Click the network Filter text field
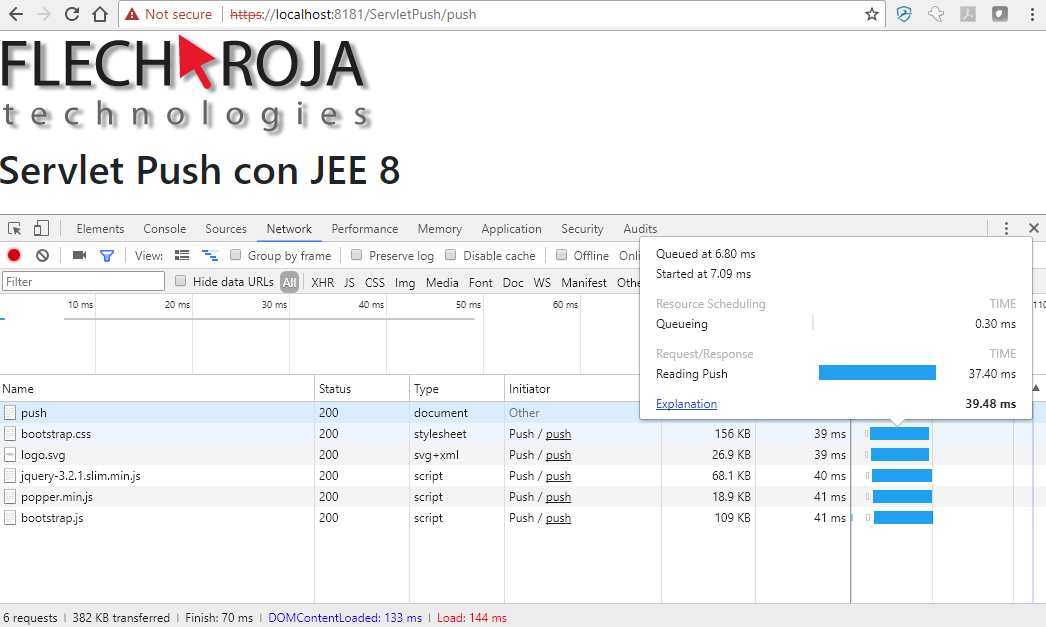Image resolution: width=1046 pixels, height=627 pixels. click(83, 282)
